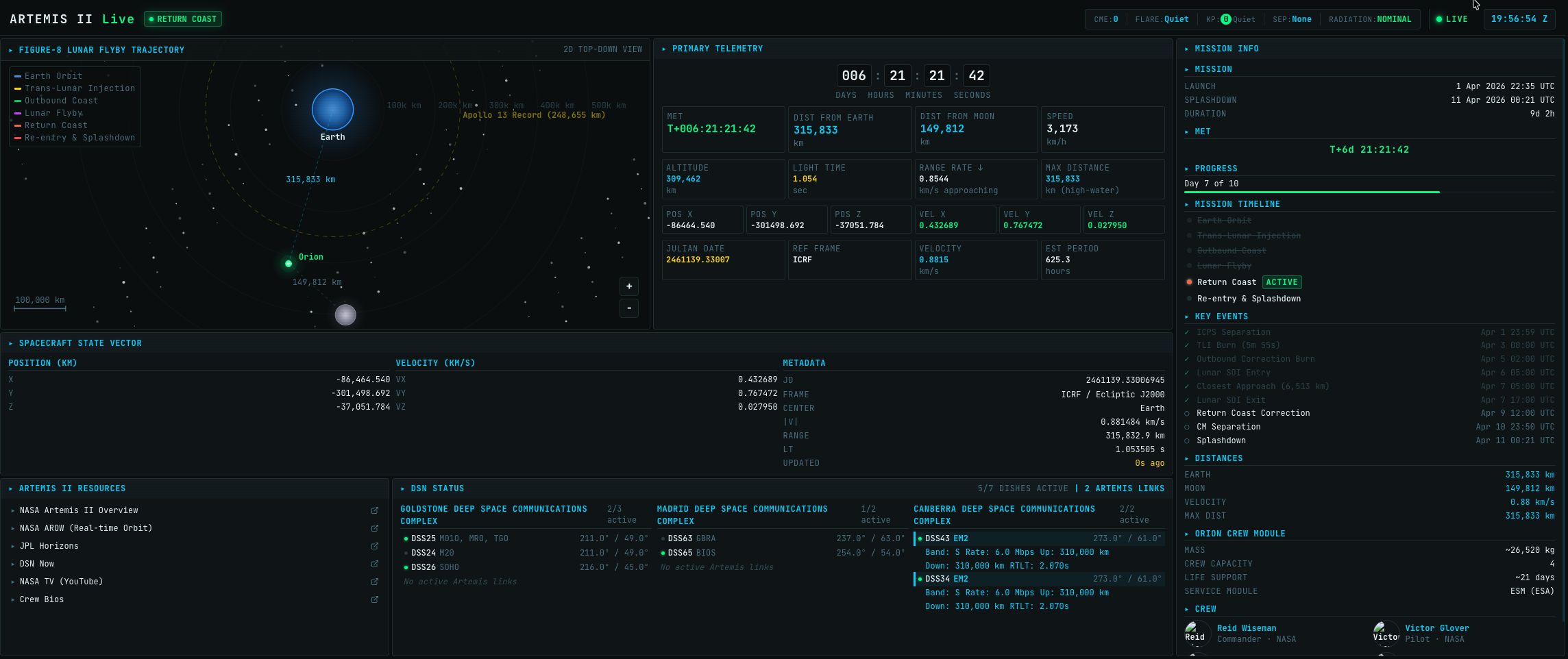Screen dimensions: 1568x659
Task: Collapse the DSN Status panel
Action: [x=403, y=488]
